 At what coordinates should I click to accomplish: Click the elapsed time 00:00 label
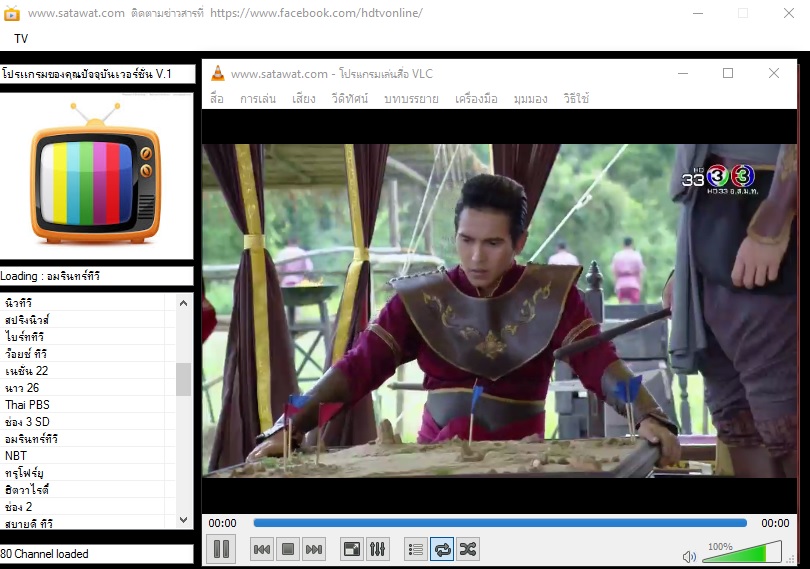coord(223,523)
